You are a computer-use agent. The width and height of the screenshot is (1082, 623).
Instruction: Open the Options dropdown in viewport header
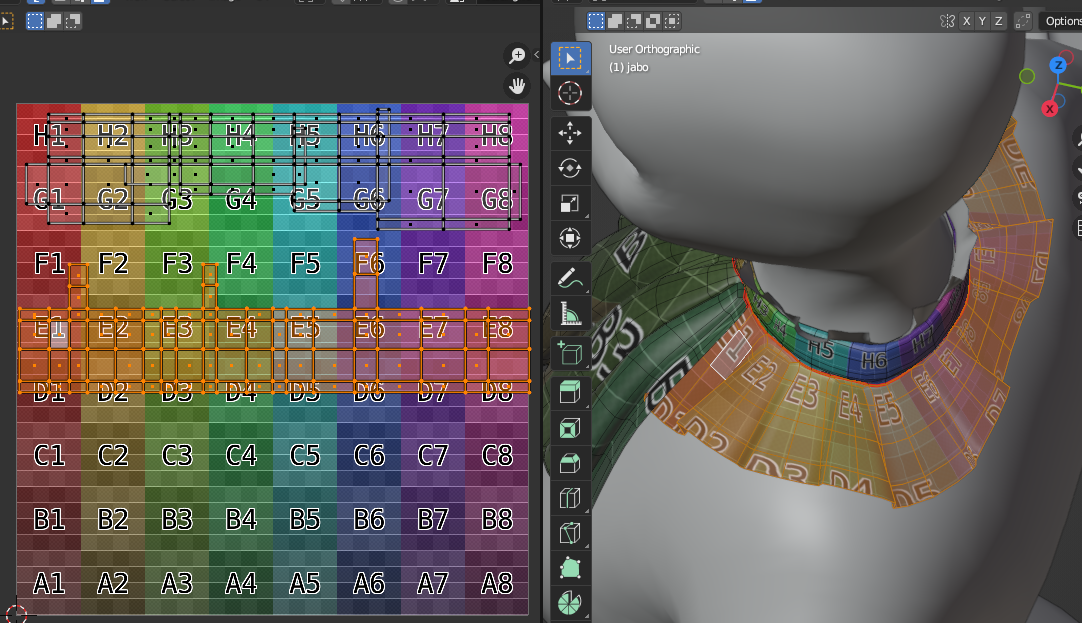1061,21
